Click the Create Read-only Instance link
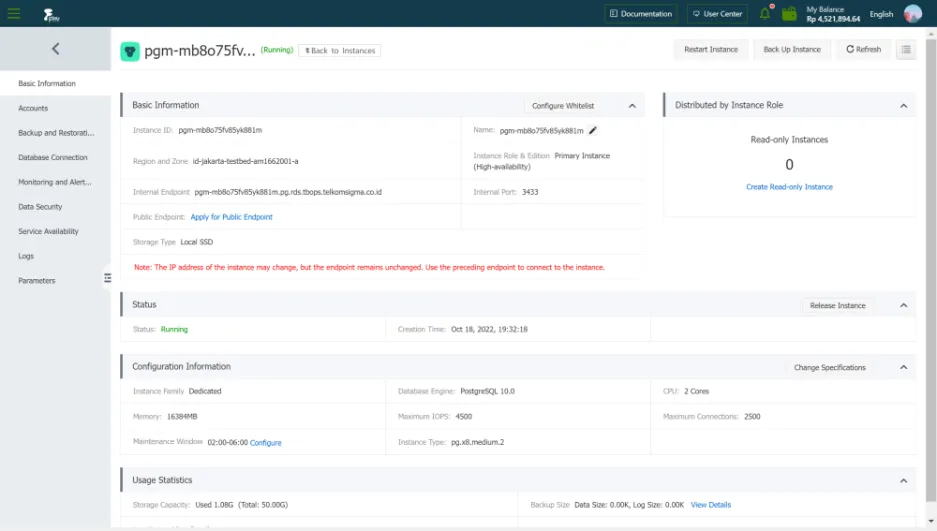The height and width of the screenshot is (531, 937). click(789, 187)
